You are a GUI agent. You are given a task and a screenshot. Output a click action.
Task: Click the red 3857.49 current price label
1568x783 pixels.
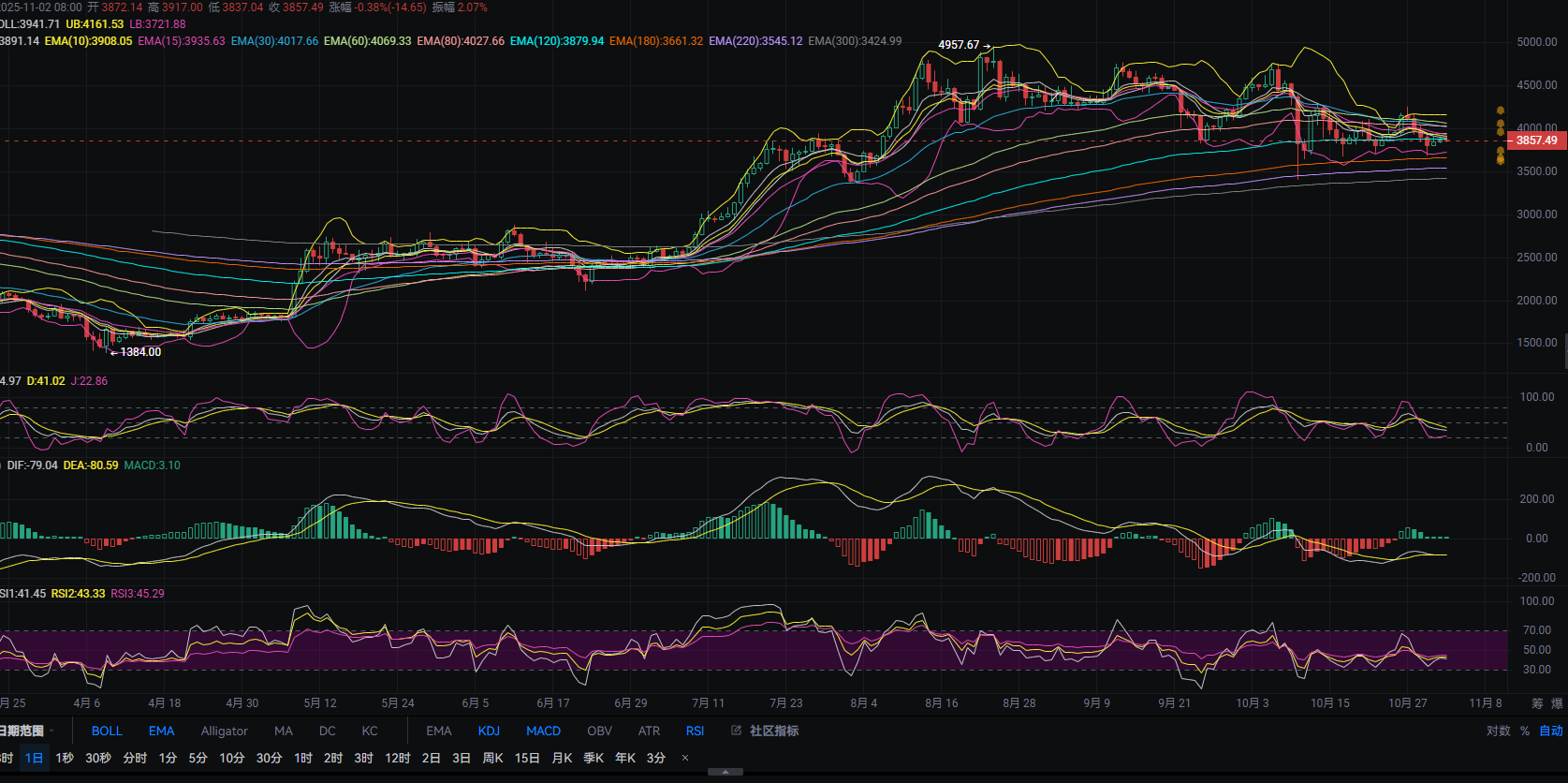[x=1536, y=140]
